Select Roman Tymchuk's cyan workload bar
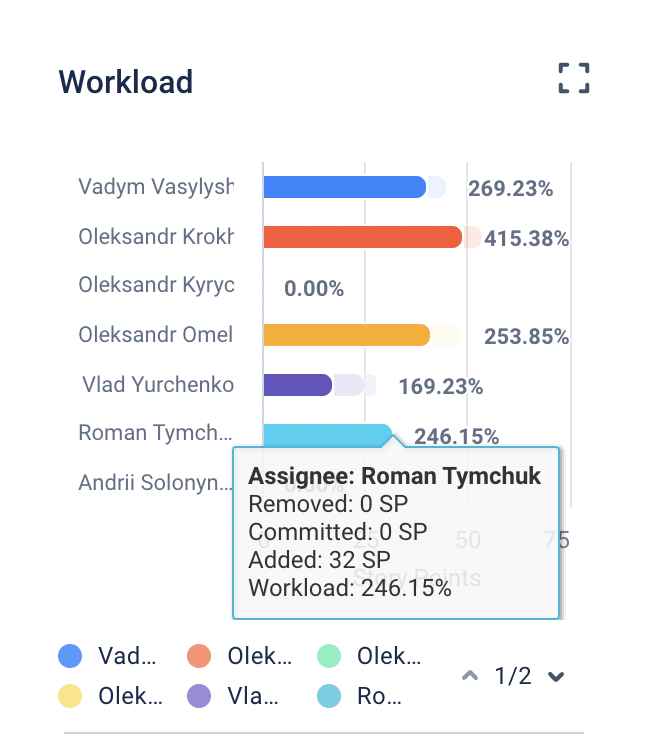The image size is (646, 740). pos(326,434)
